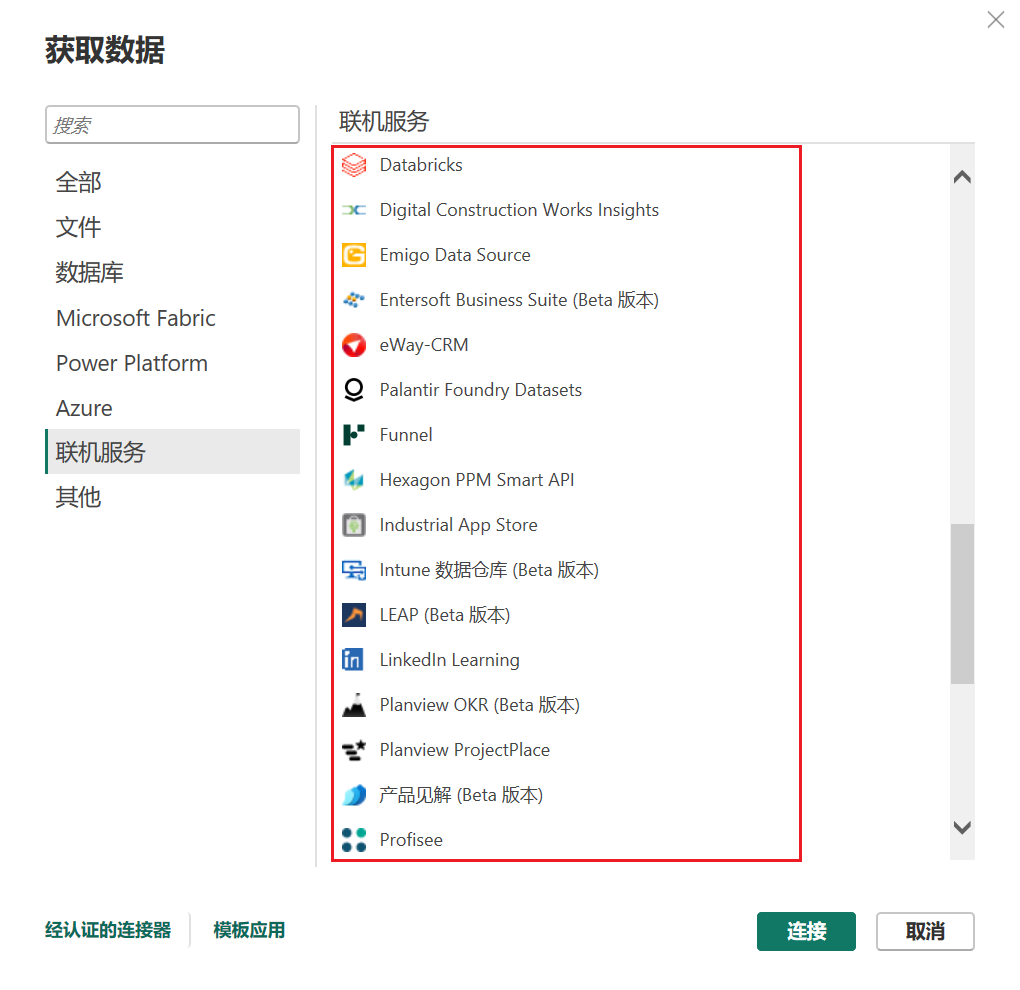
Task: Open the 模板应用 link
Action: point(249,930)
